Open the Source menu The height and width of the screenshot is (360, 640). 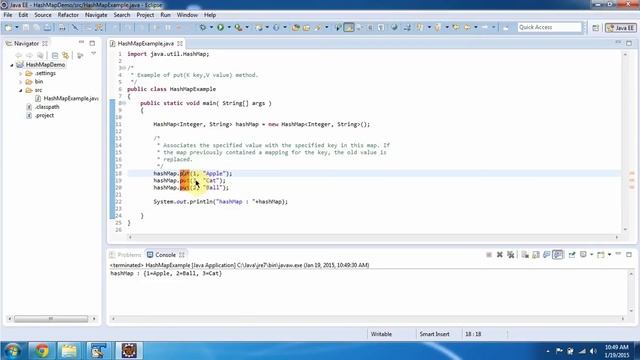(x=43, y=15)
